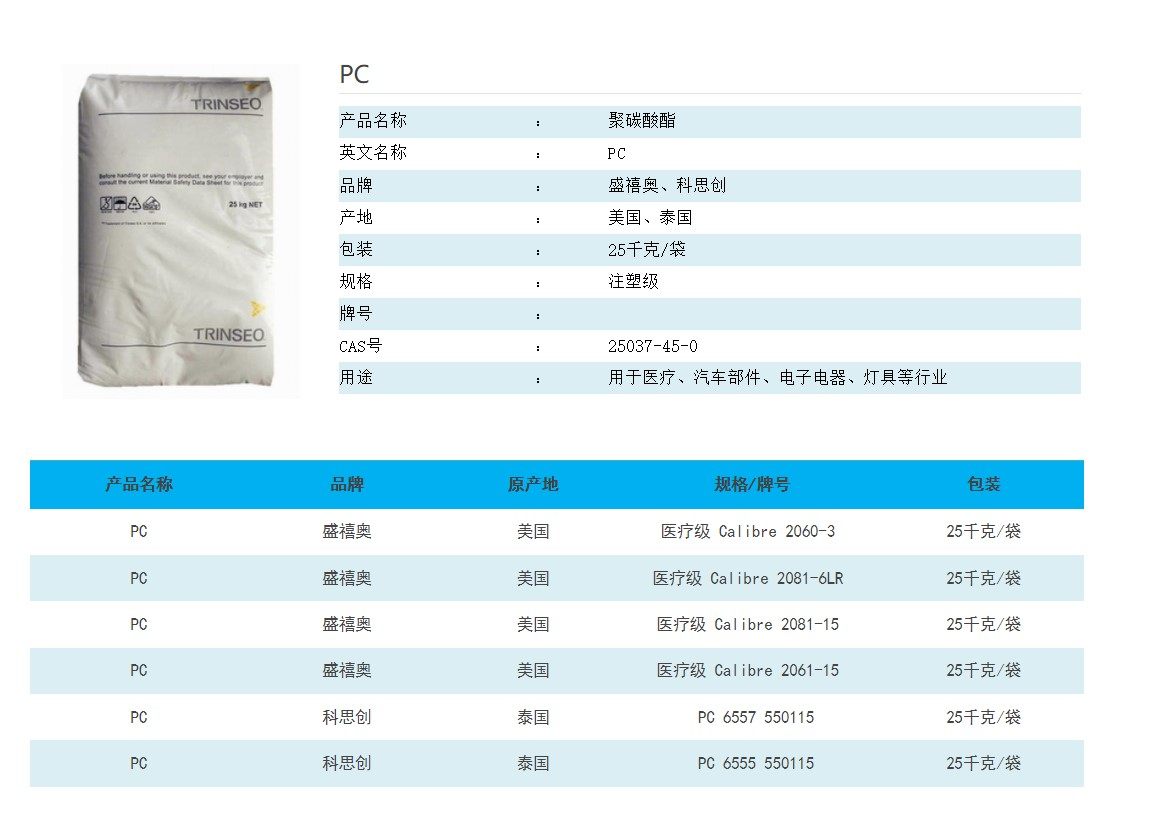Select 25千克/袋 in the PC 6557 row

[x=983, y=717]
